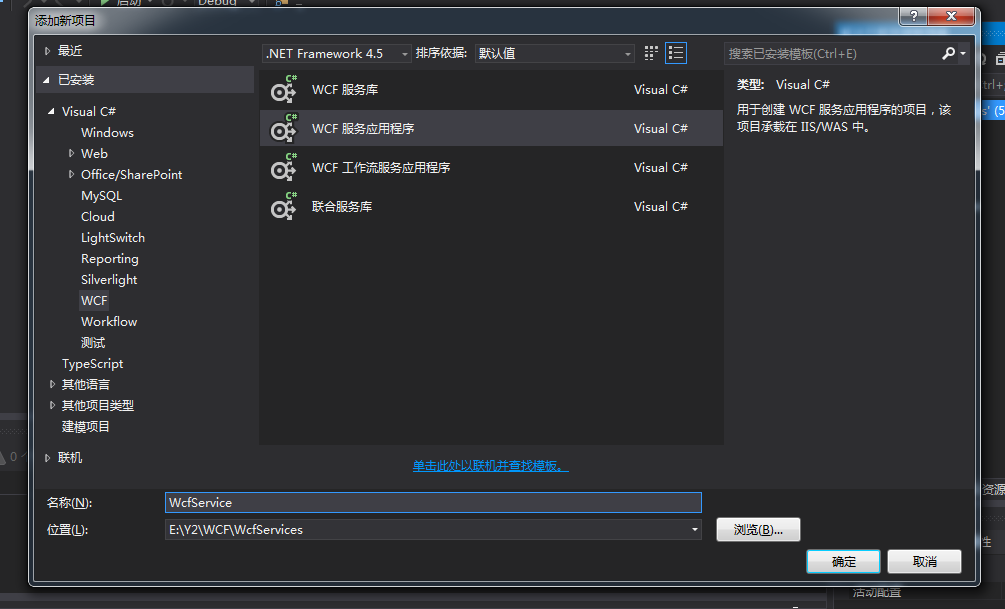Switch to medium icons grid view
Image resolution: width=1005 pixels, height=609 pixels.
point(651,53)
